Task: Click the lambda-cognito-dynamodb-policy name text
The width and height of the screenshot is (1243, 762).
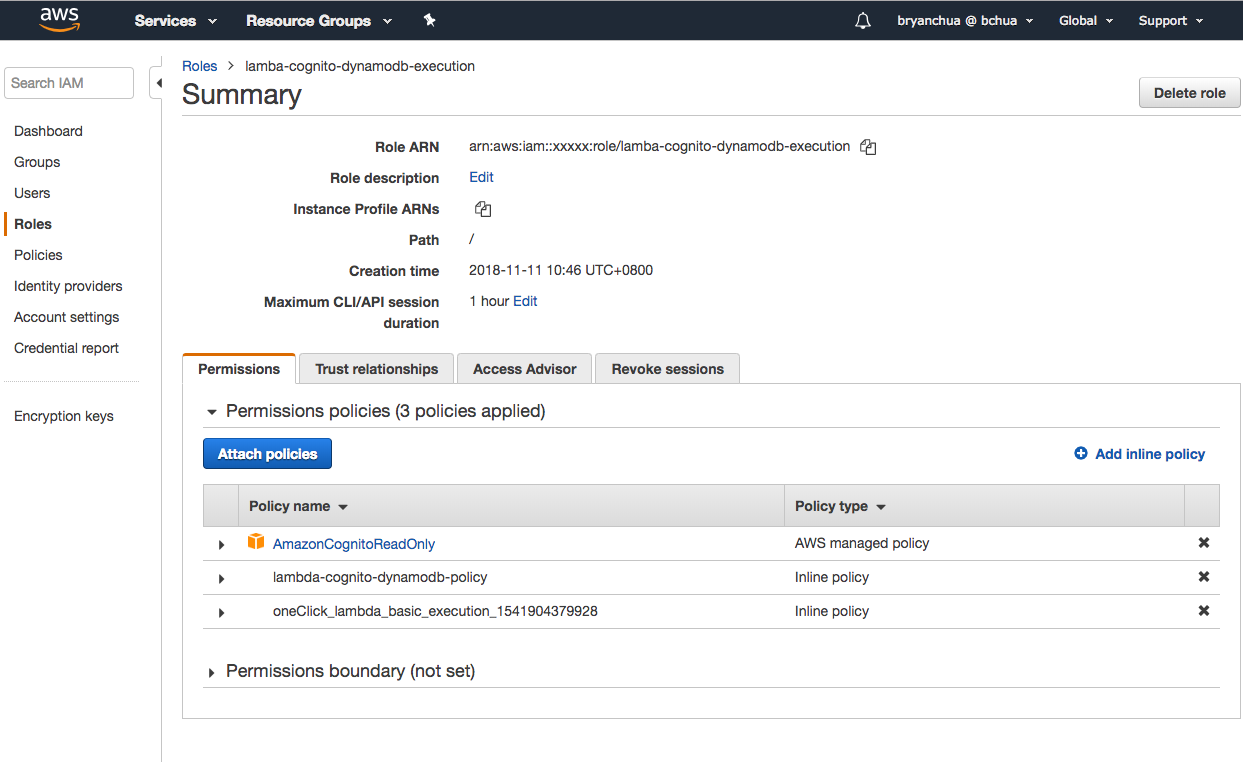Action: [x=380, y=577]
